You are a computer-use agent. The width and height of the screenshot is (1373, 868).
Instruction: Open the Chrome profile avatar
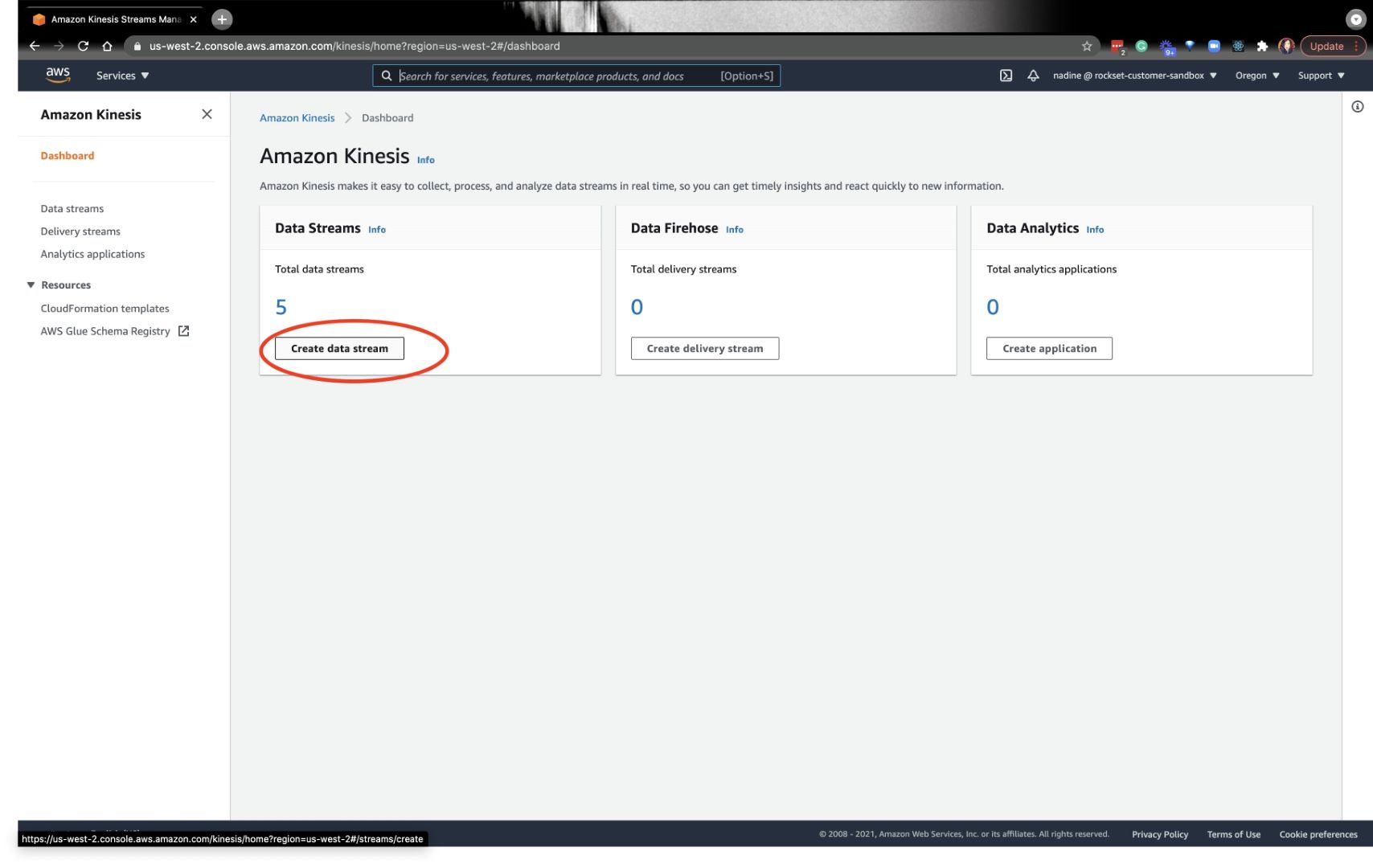pyautogui.click(x=1286, y=46)
